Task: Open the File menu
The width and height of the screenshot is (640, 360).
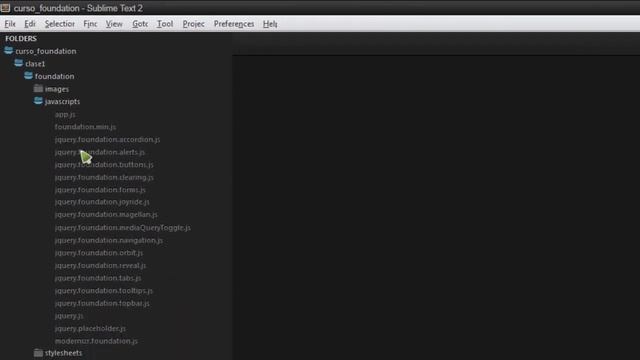Action: (x=10, y=24)
